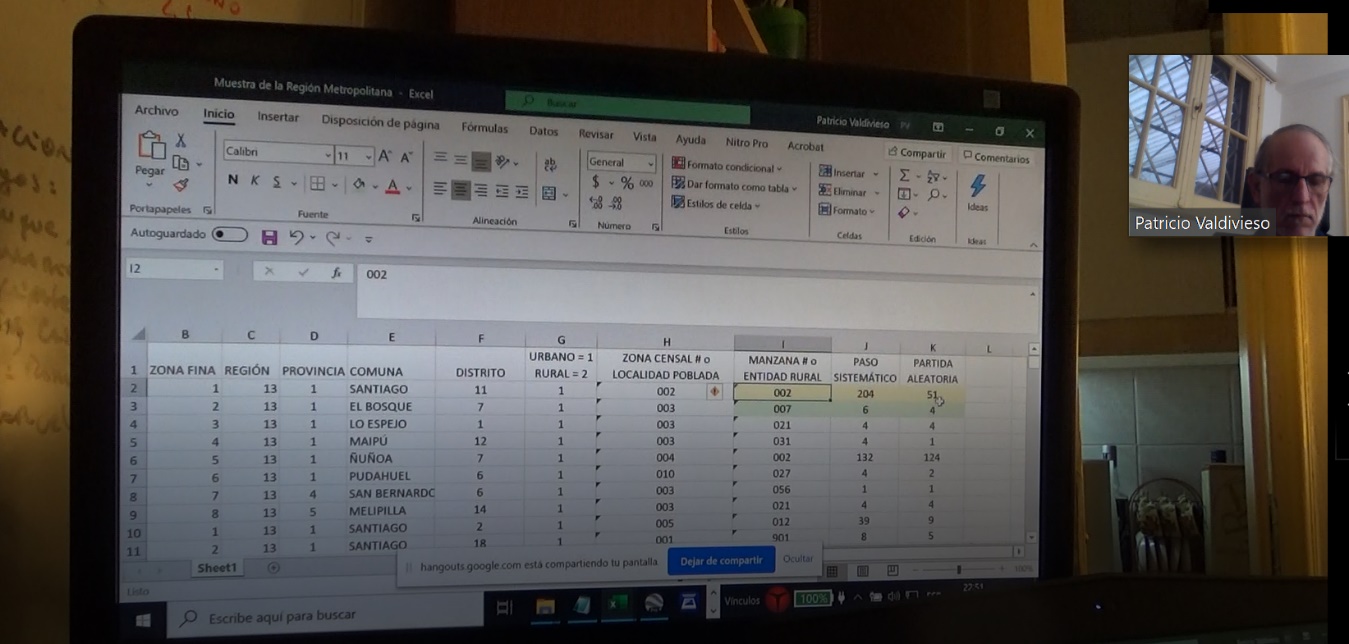Image resolution: width=1349 pixels, height=644 pixels.
Task: Open the Estilos de celda dropdown
Action: [x=716, y=205]
